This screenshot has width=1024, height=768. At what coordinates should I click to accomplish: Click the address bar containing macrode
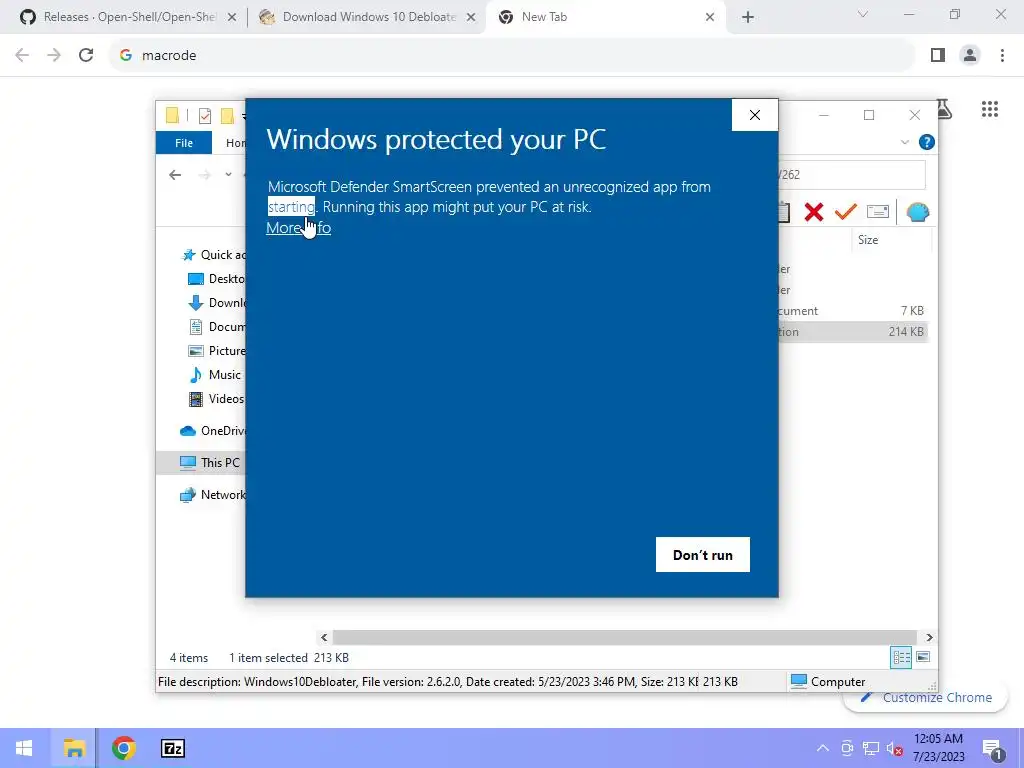pos(512,56)
